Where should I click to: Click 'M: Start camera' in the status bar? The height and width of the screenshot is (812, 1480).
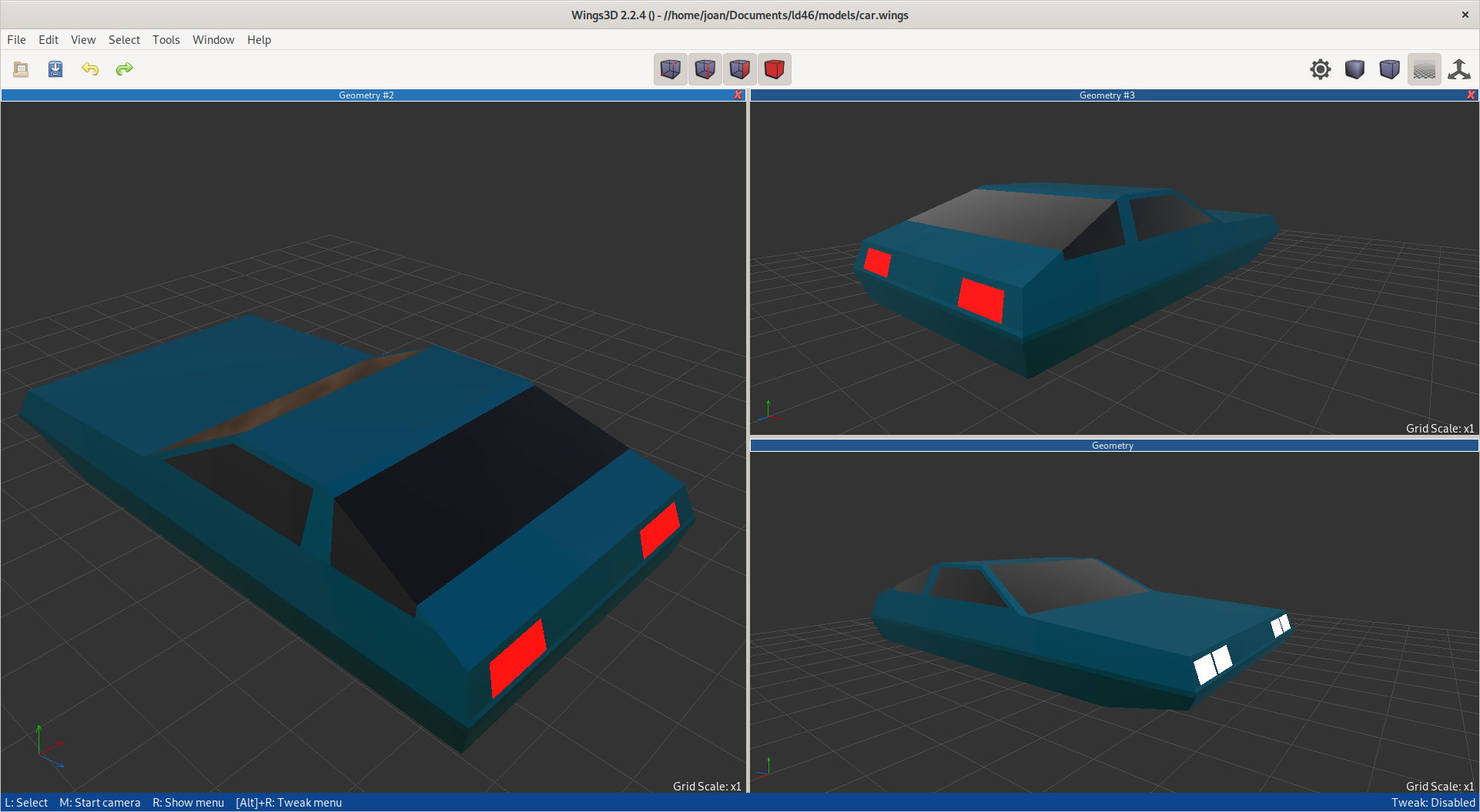[x=100, y=803]
